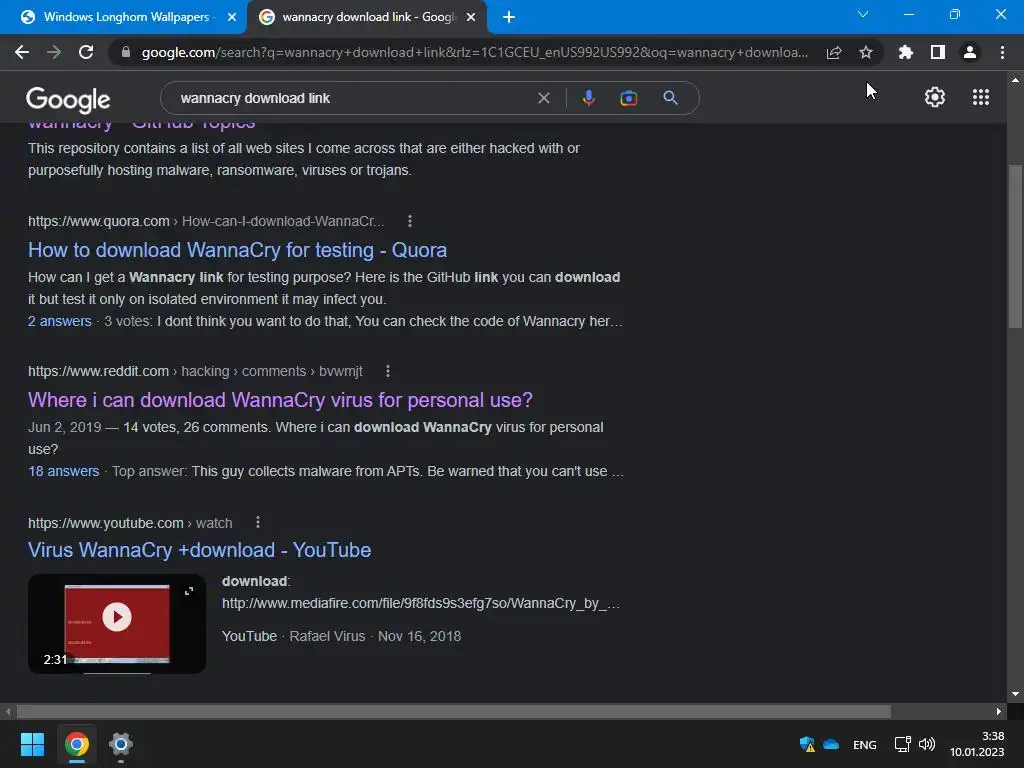The height and width of the screenshot is (768, 1024).
Task: Click horizontal scrollbar left arrow
Action: click(x=8, y=711)
